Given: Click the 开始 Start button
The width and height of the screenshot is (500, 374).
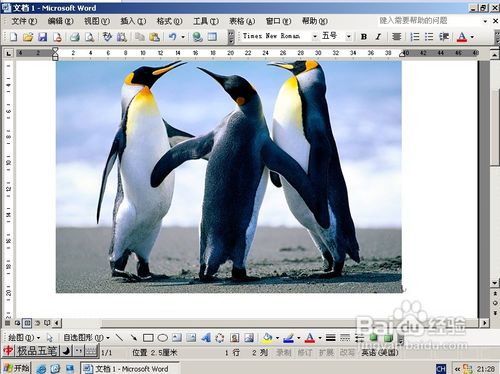Looking at the screenshot, I should pos(17,368).
